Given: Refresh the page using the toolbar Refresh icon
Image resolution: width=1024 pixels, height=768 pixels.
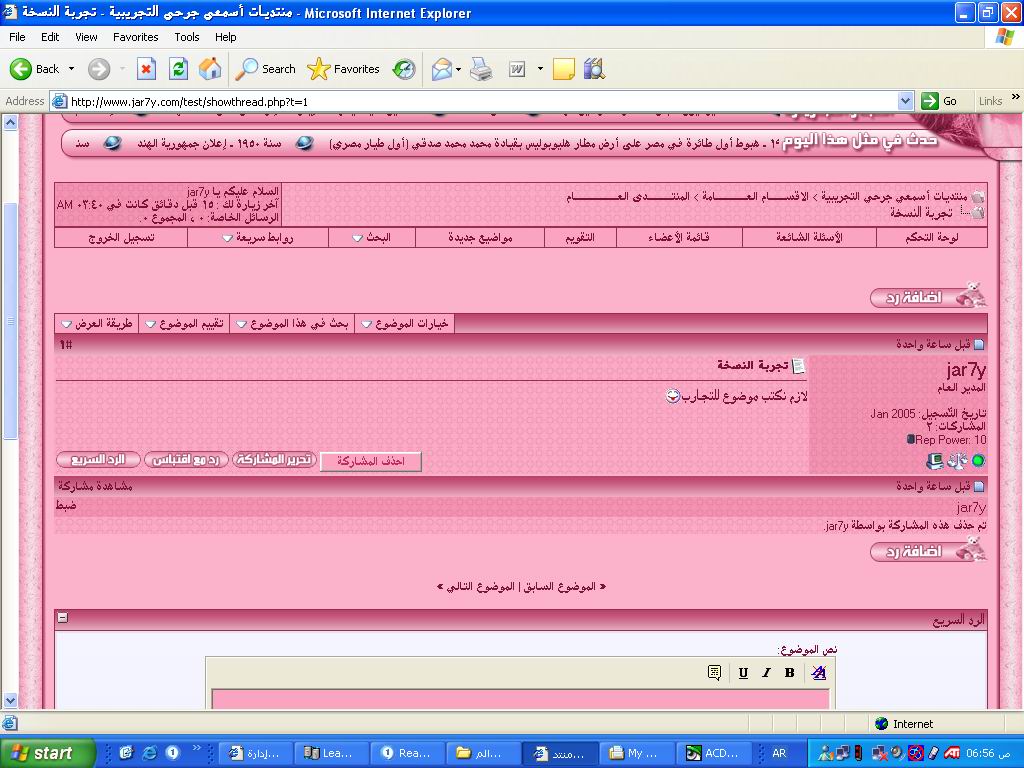Looking at the screenshot, I should [x=178, y=69].
